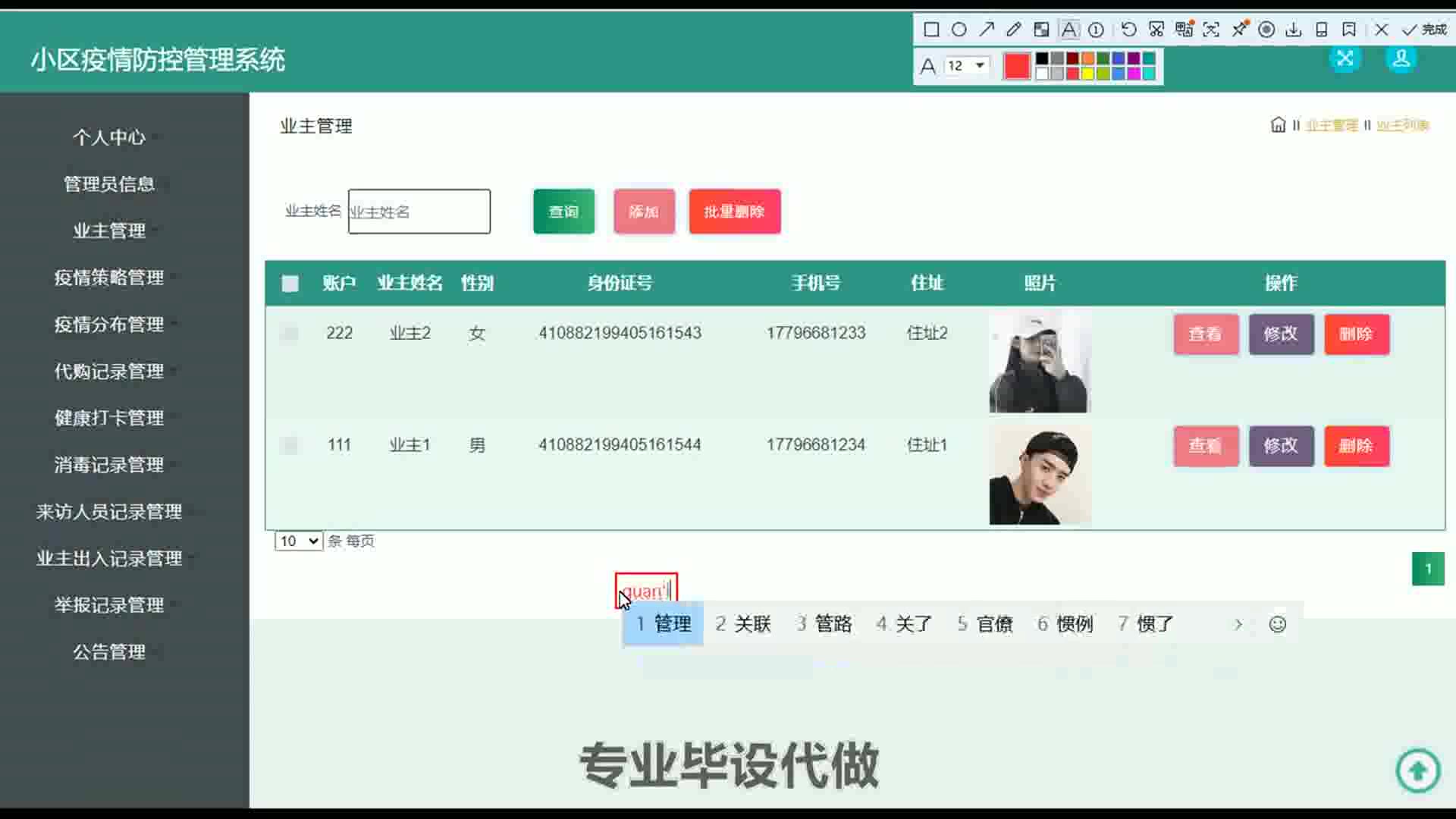Show more IME candidates with arrow
The image size is (1456, 819).
[1238, 624]
